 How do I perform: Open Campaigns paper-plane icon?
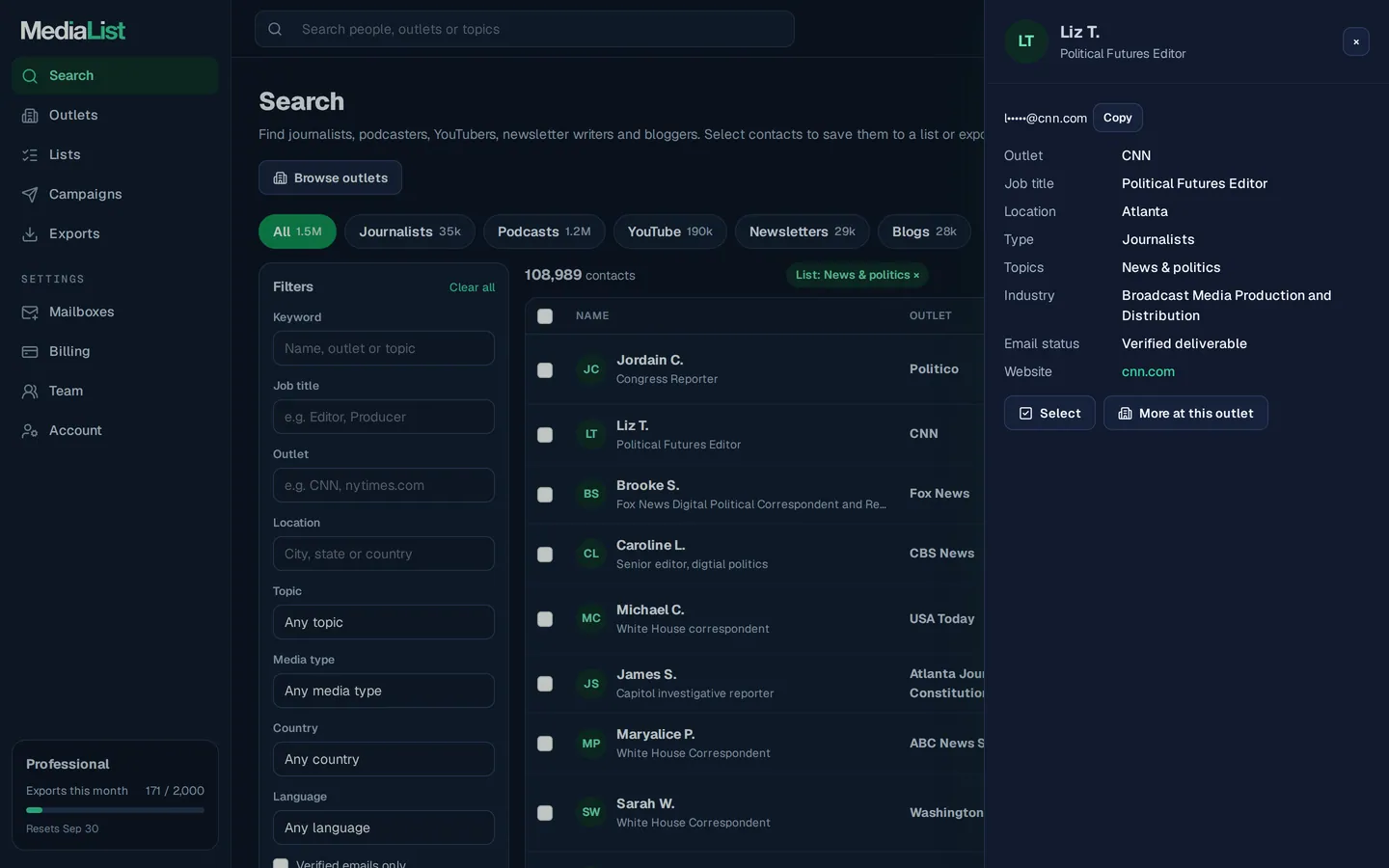(30, 195)
